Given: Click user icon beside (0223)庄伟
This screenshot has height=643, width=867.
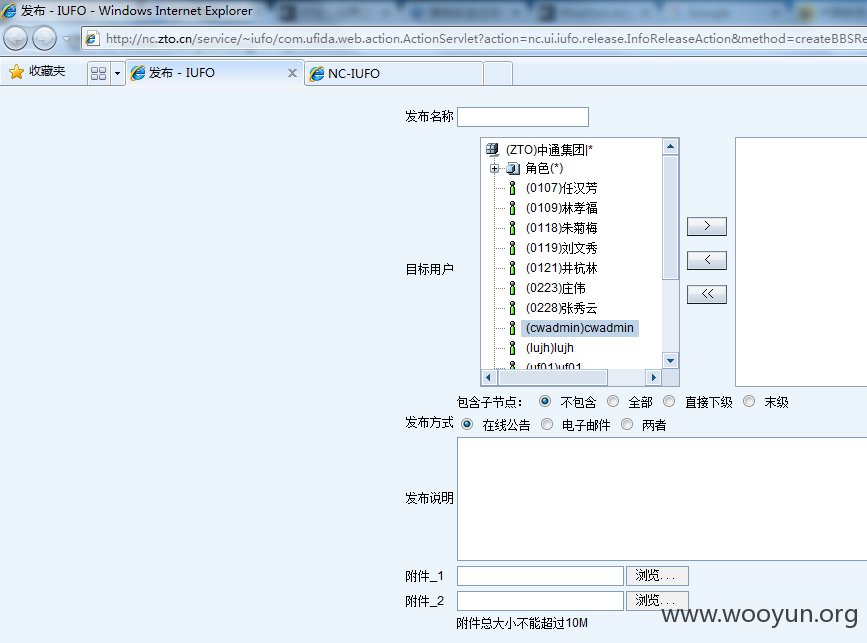Looking at the screenshot, I should (x=513, y=288).
